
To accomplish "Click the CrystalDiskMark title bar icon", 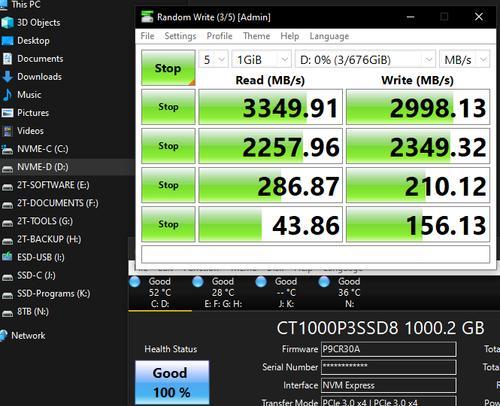I will pos(147,17).
